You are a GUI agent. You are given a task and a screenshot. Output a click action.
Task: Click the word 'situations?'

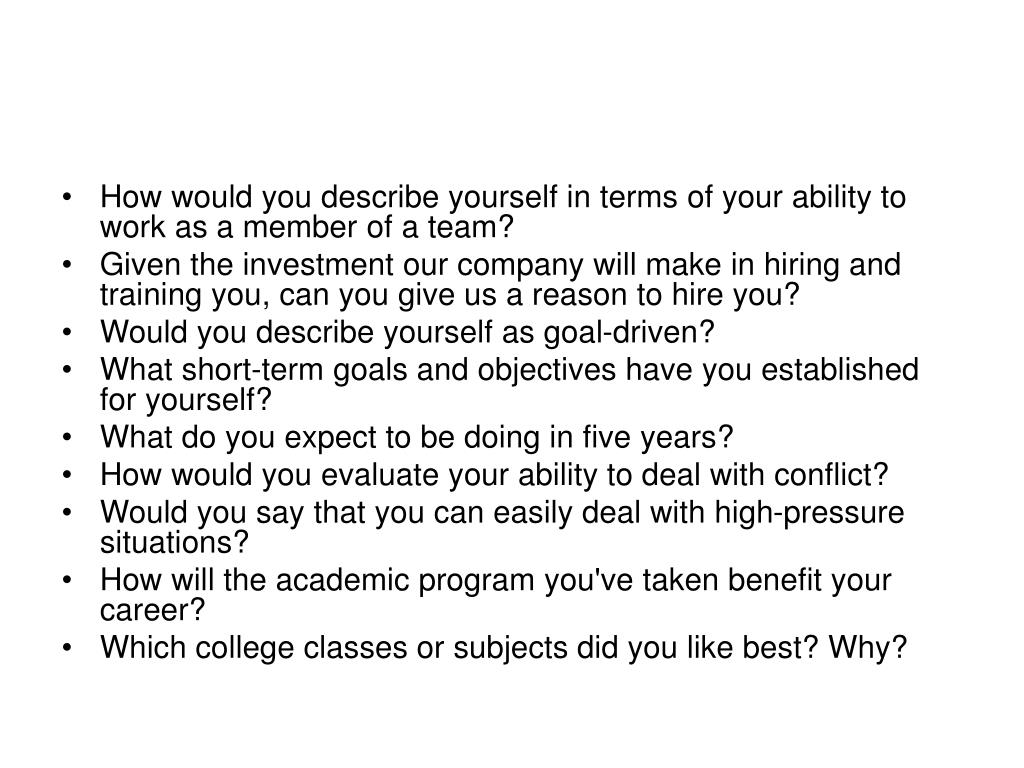click(x=174, y=543)
